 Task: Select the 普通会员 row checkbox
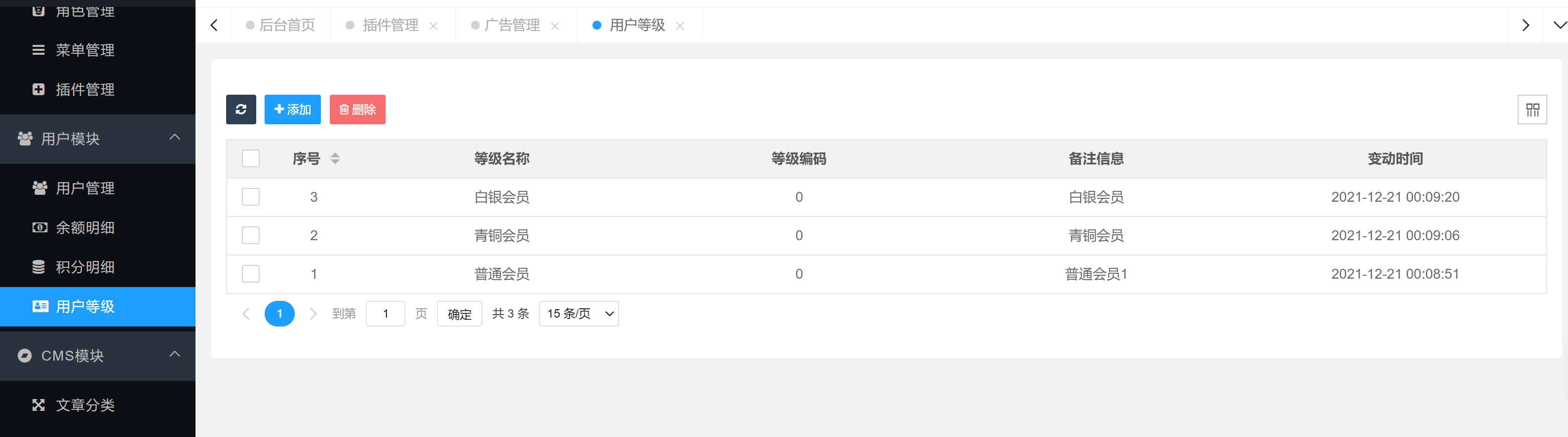coord(251,274)
